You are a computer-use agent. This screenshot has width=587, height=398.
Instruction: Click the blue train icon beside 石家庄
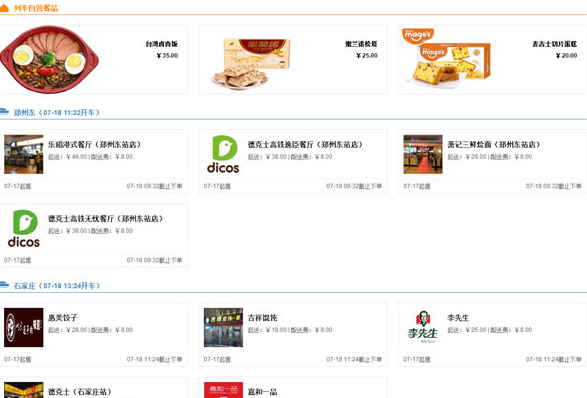(x=4, y=285)
